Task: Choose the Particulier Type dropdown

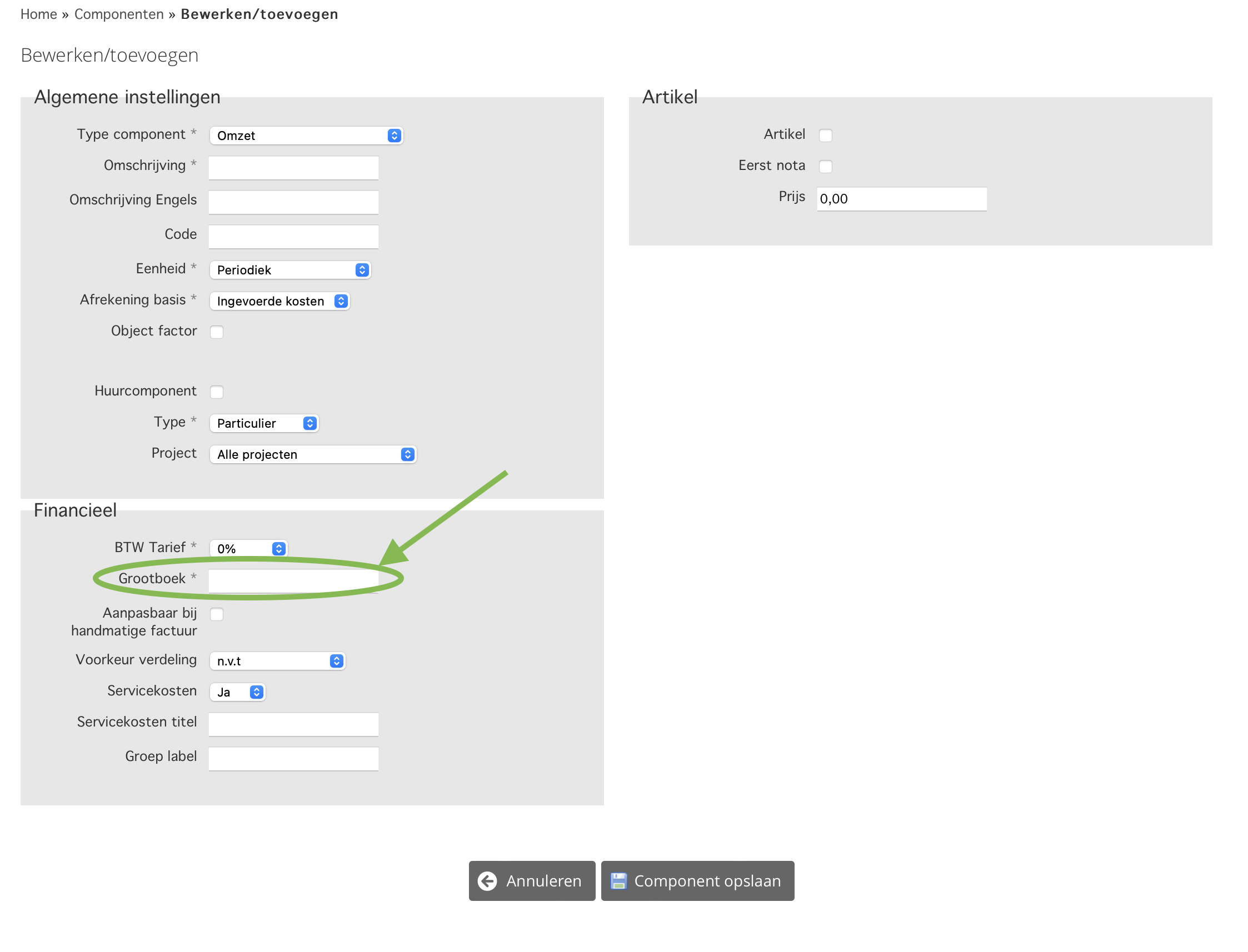Action: (x=263, y=423)
